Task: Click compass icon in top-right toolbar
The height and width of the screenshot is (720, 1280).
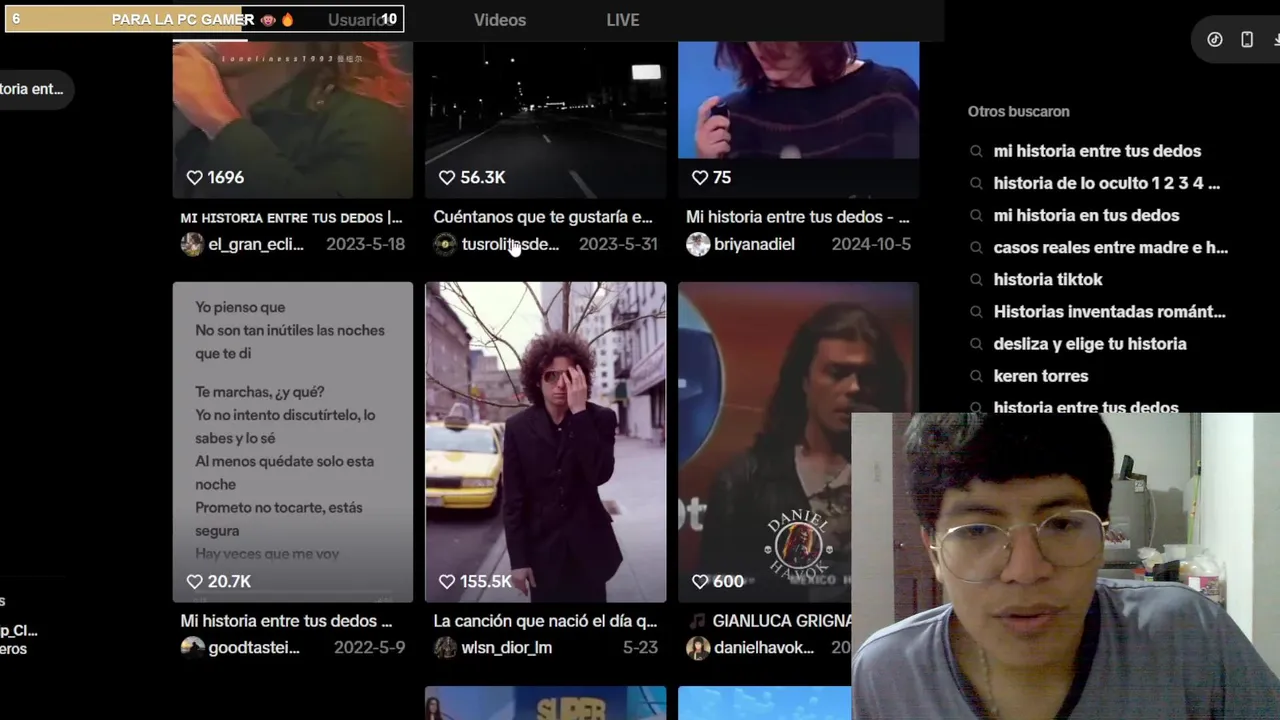Action: click(x=1215, y=40)
